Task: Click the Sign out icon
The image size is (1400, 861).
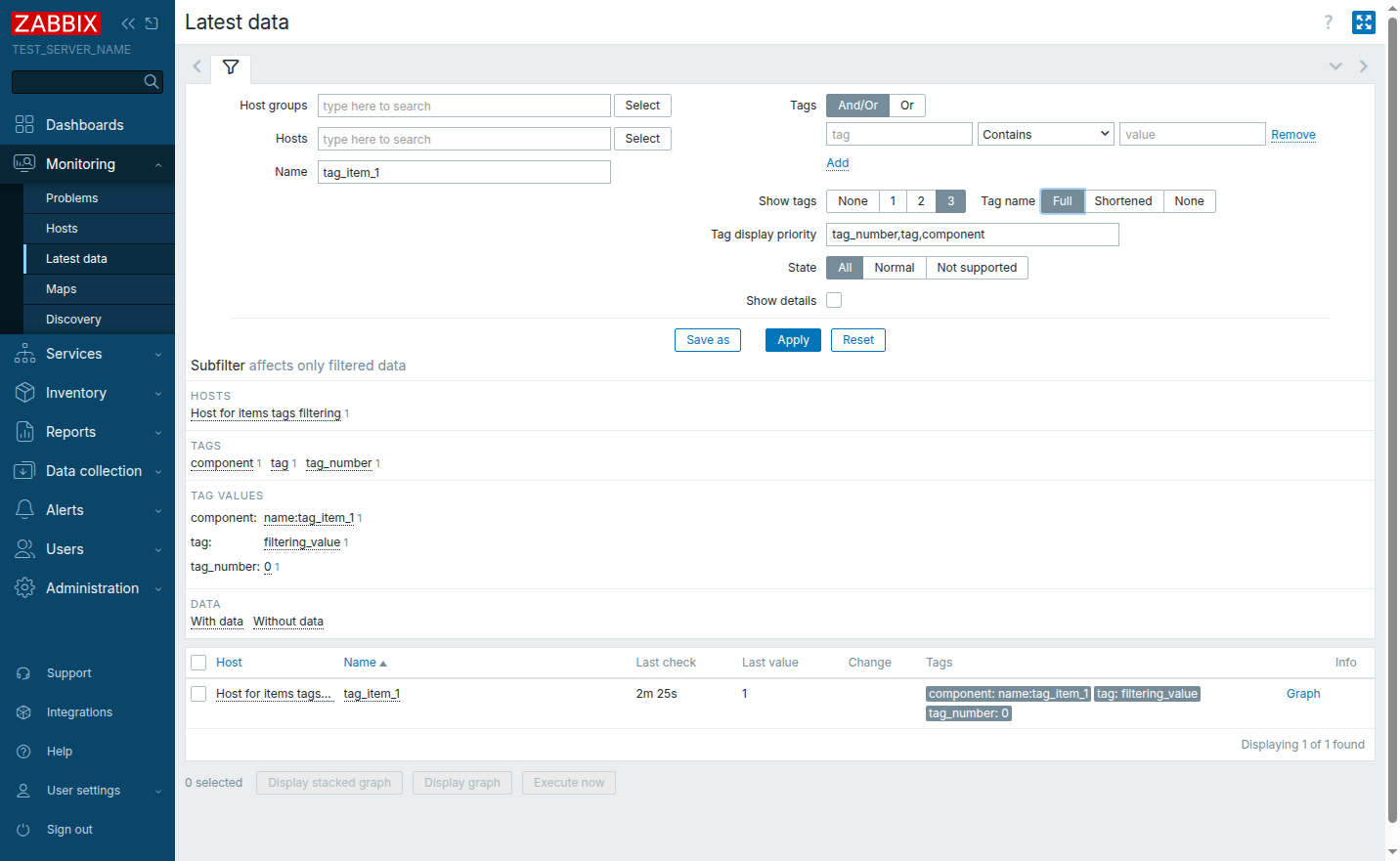Action: 23,830
